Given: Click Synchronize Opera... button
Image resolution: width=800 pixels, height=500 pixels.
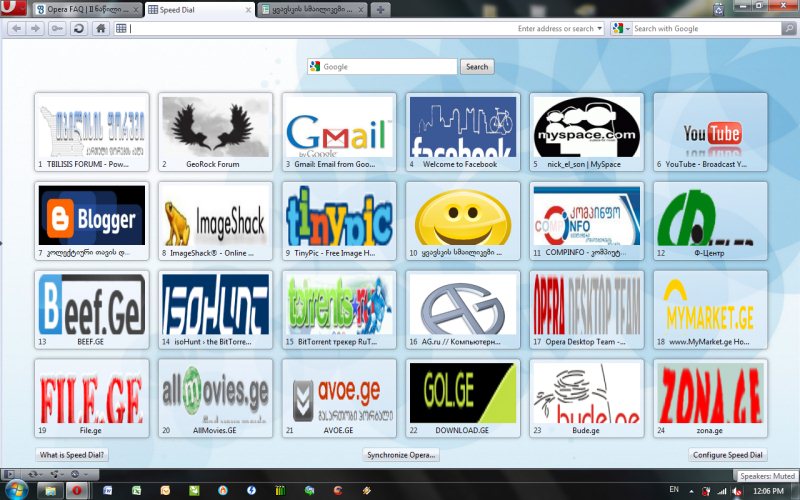Looking at the screenshot, I should click(401, 455).
